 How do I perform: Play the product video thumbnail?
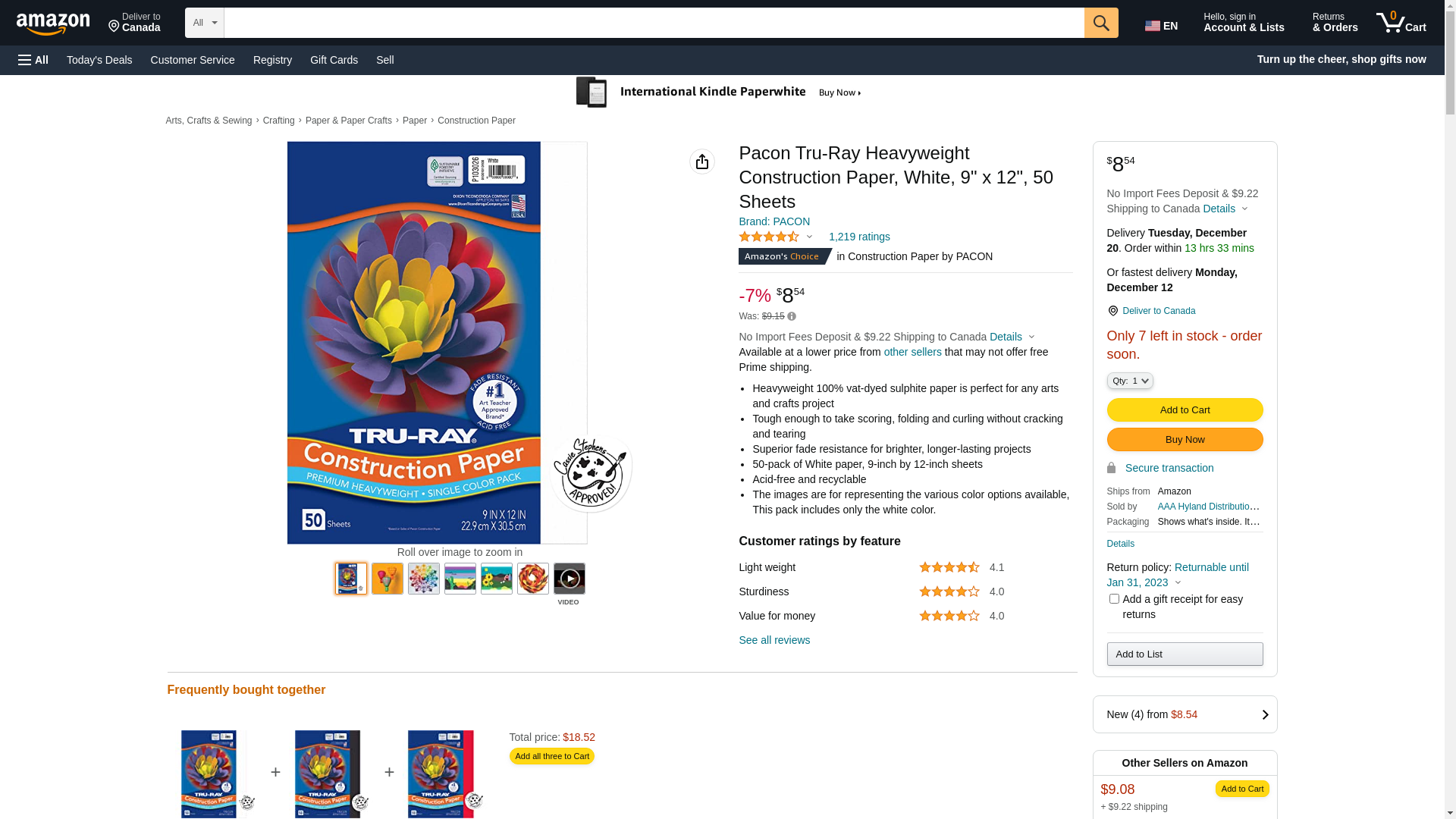(570, 579)
